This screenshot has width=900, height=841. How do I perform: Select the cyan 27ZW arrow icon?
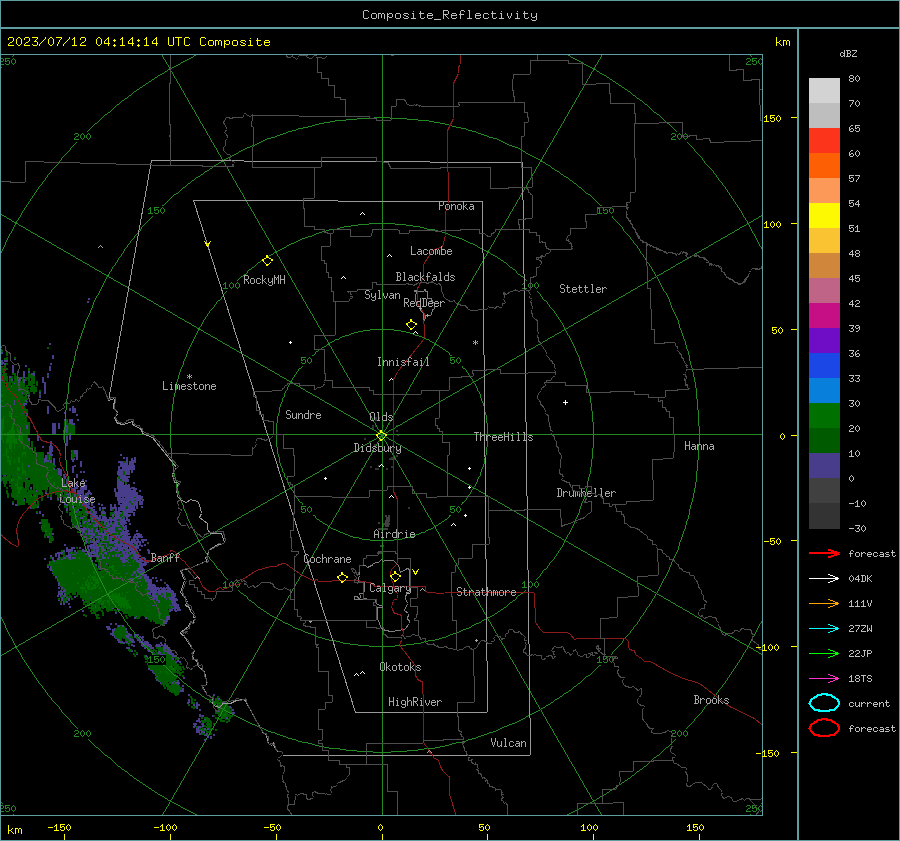(x=824, y=629)
